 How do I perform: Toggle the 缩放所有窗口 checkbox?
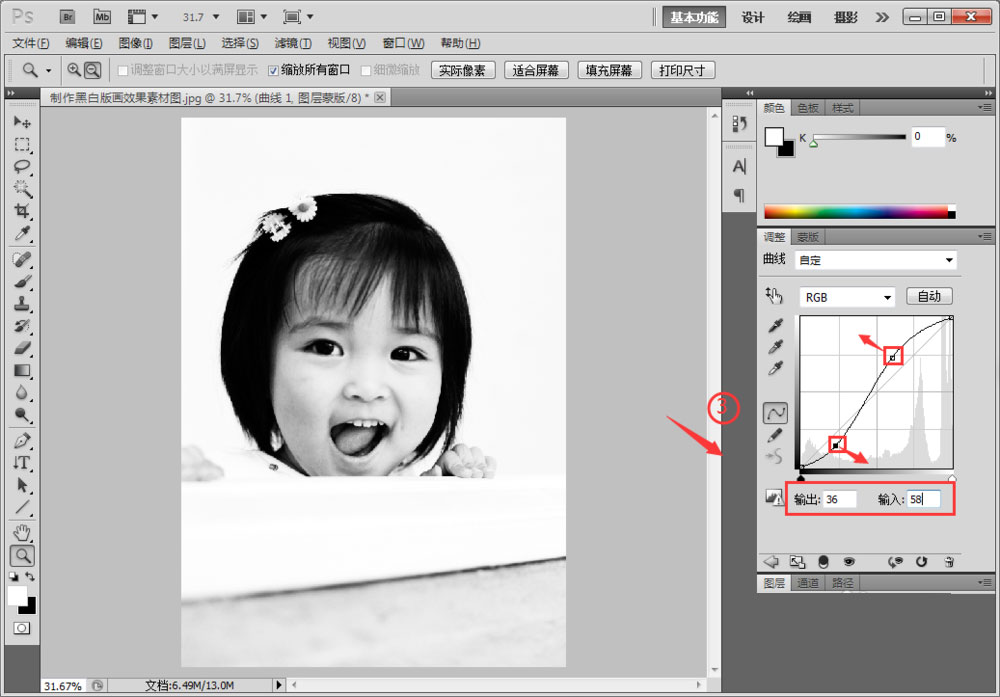point(274,70)
